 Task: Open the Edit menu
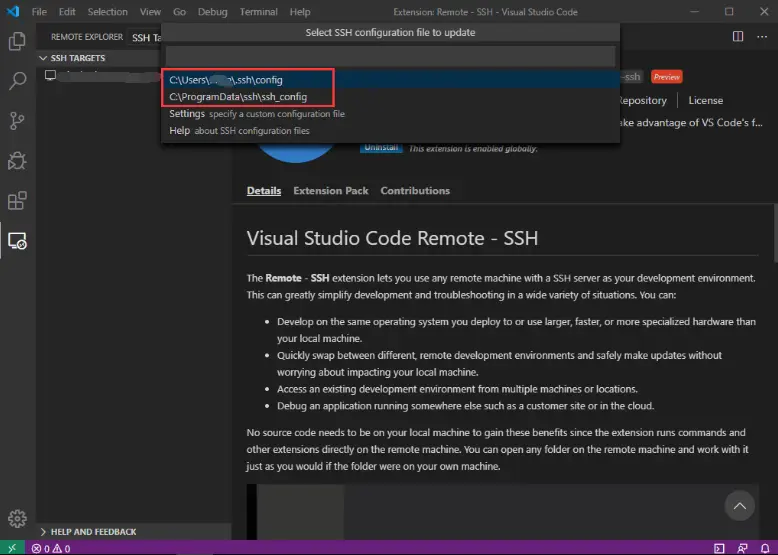pos(67,12)
